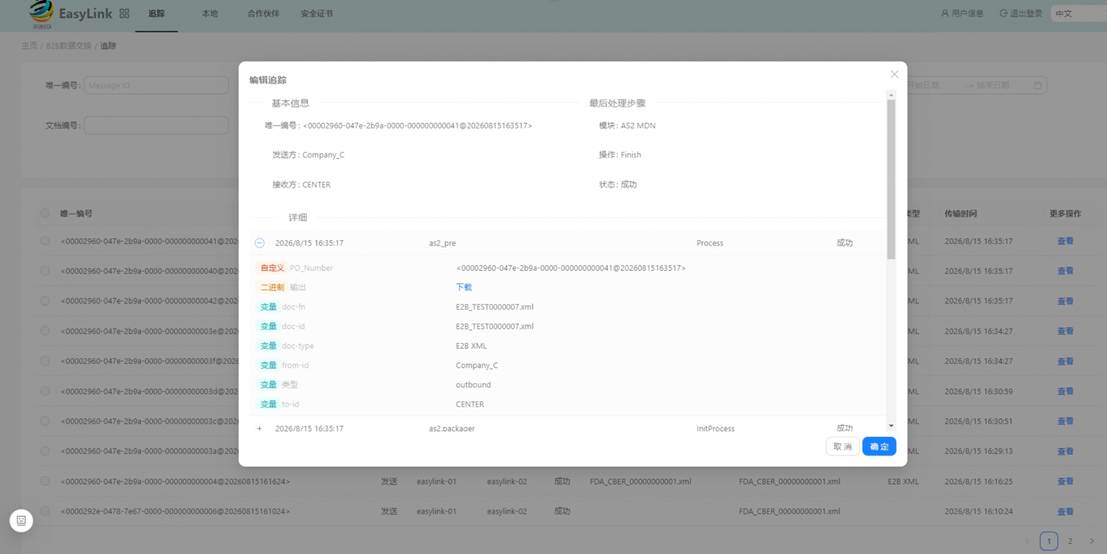
Task: Go to pagination page 2
Action: pyautogui.click(x=1070, y=541)
